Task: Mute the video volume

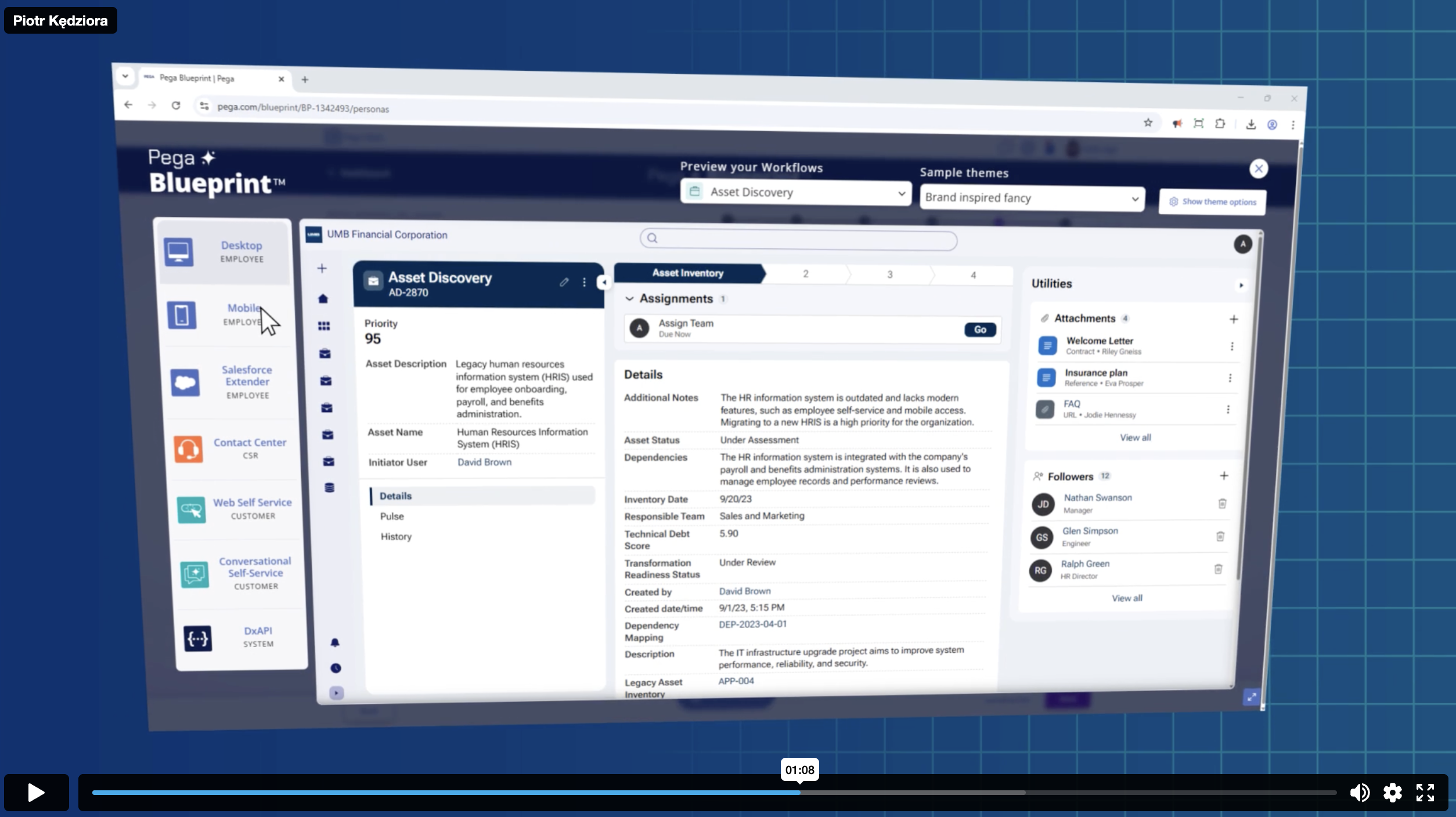Action: [1359, 793]
